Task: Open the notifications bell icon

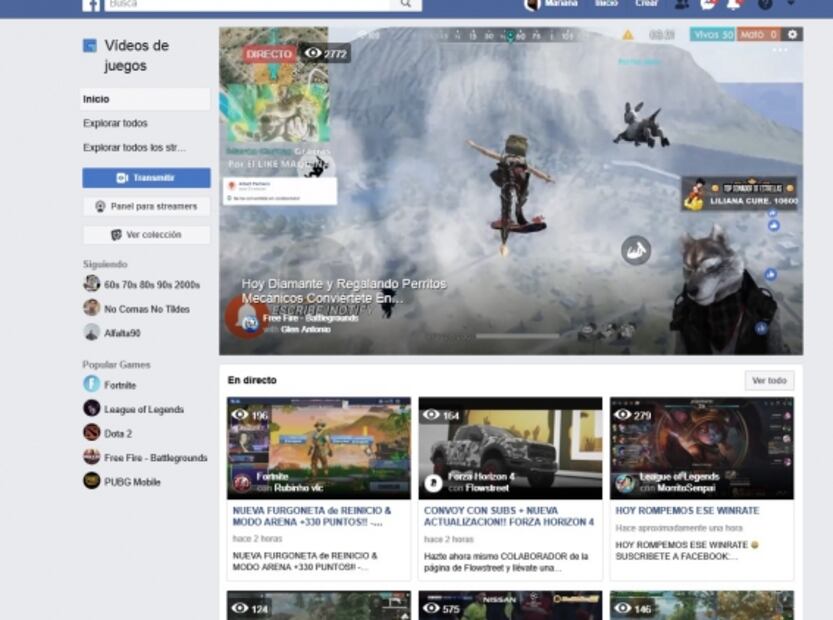Action: pyautogui.click(x=733, y=4)
